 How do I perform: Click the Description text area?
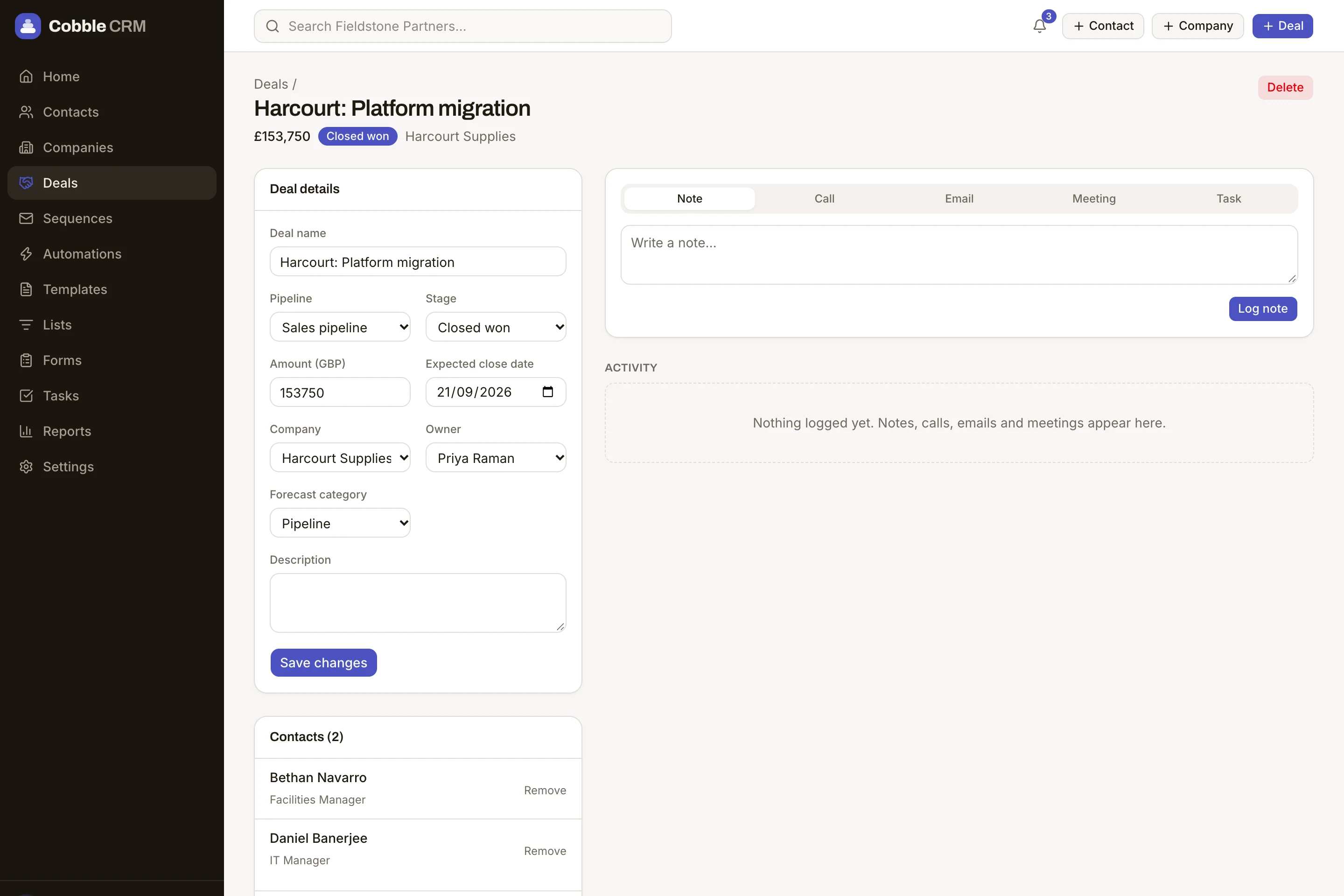tap(418, 602)
